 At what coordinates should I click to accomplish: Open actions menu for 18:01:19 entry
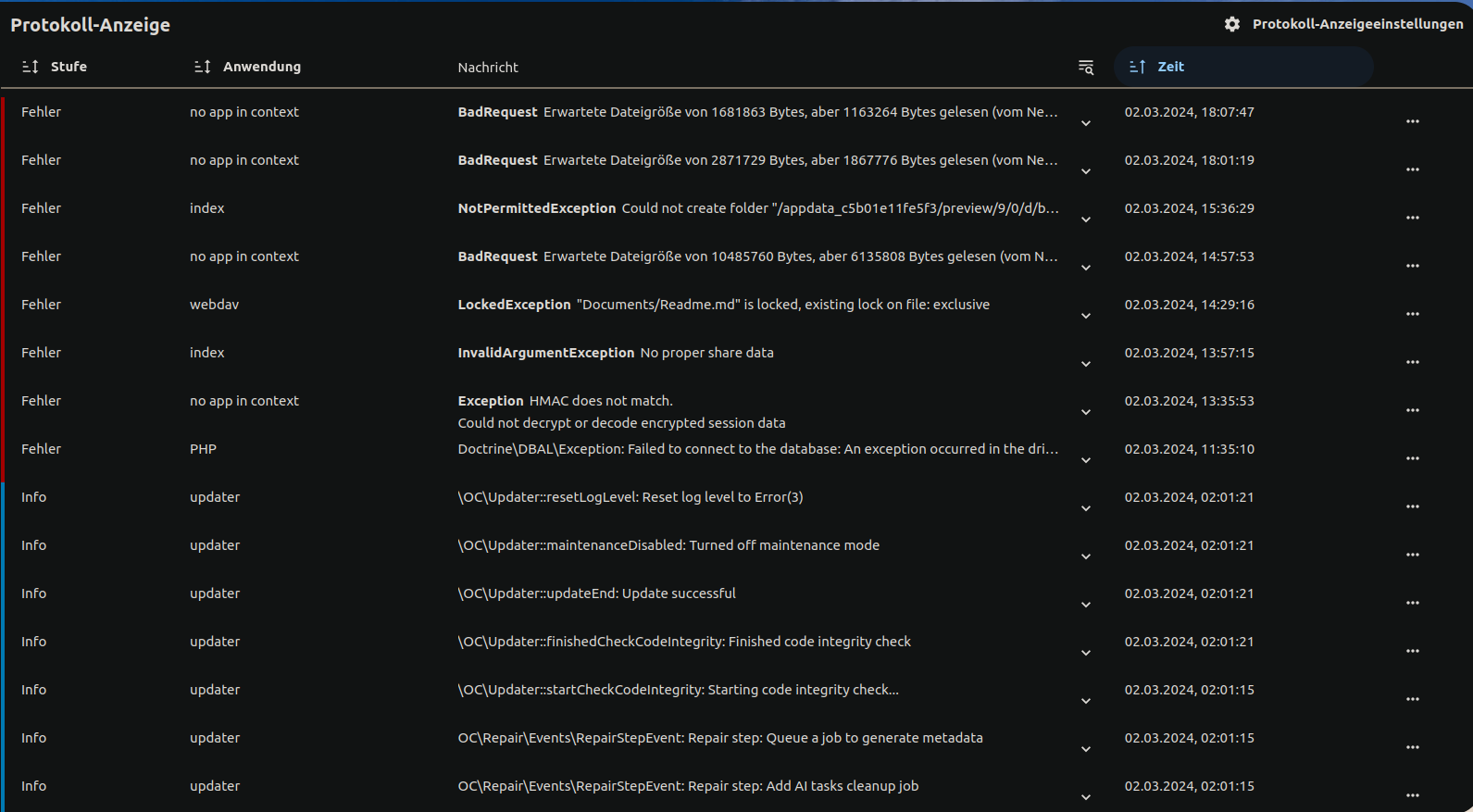coord(1413,169)
